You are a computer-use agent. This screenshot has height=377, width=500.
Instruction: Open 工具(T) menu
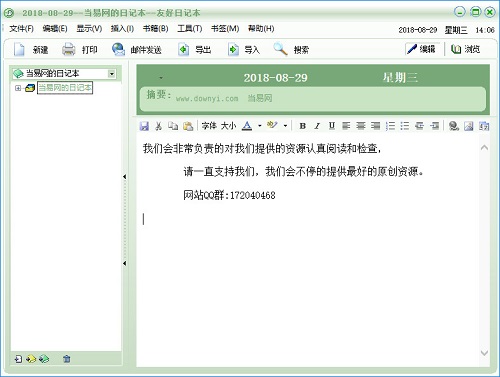tap(190, 29)
